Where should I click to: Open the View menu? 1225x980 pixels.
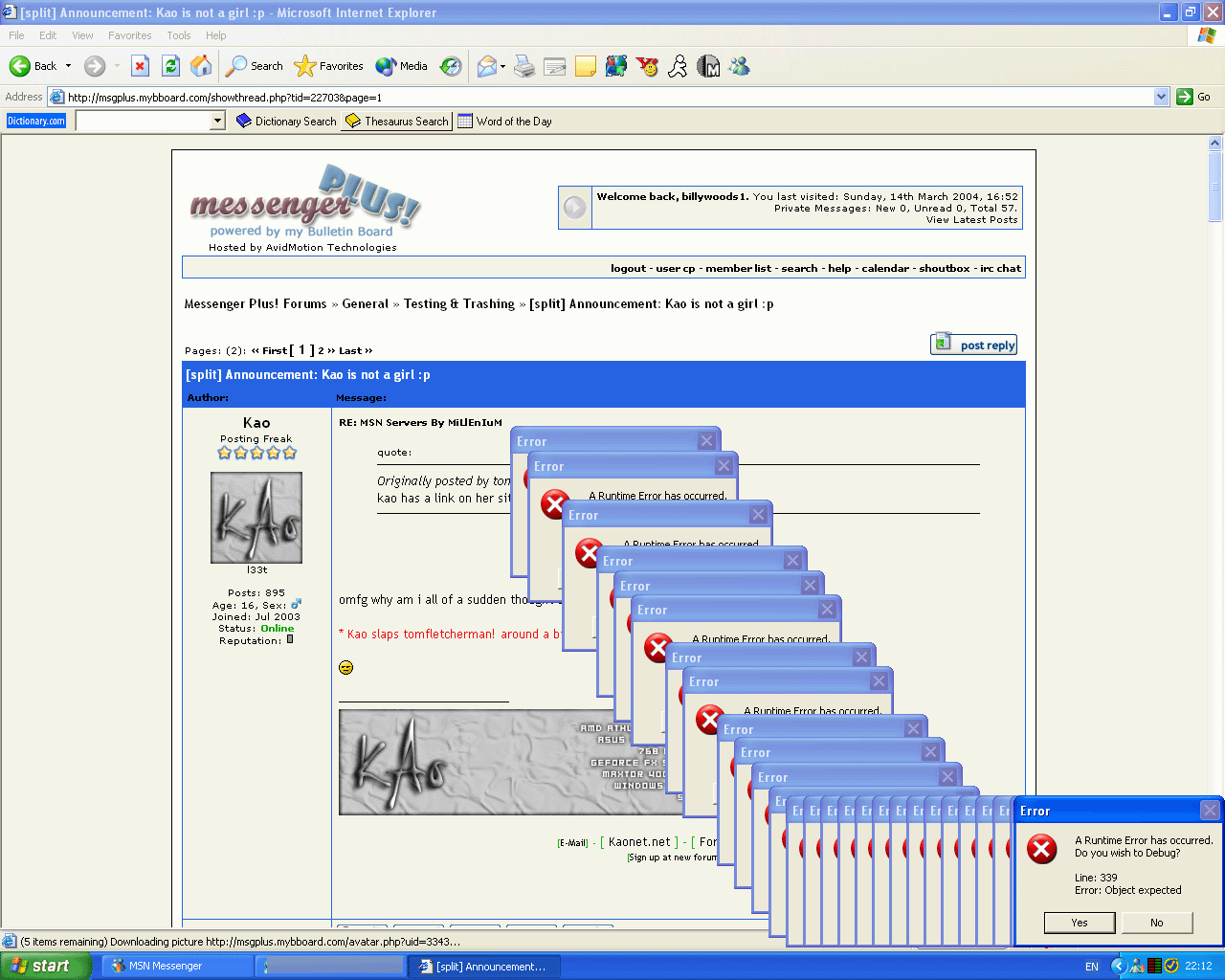(x=82, y=35)
